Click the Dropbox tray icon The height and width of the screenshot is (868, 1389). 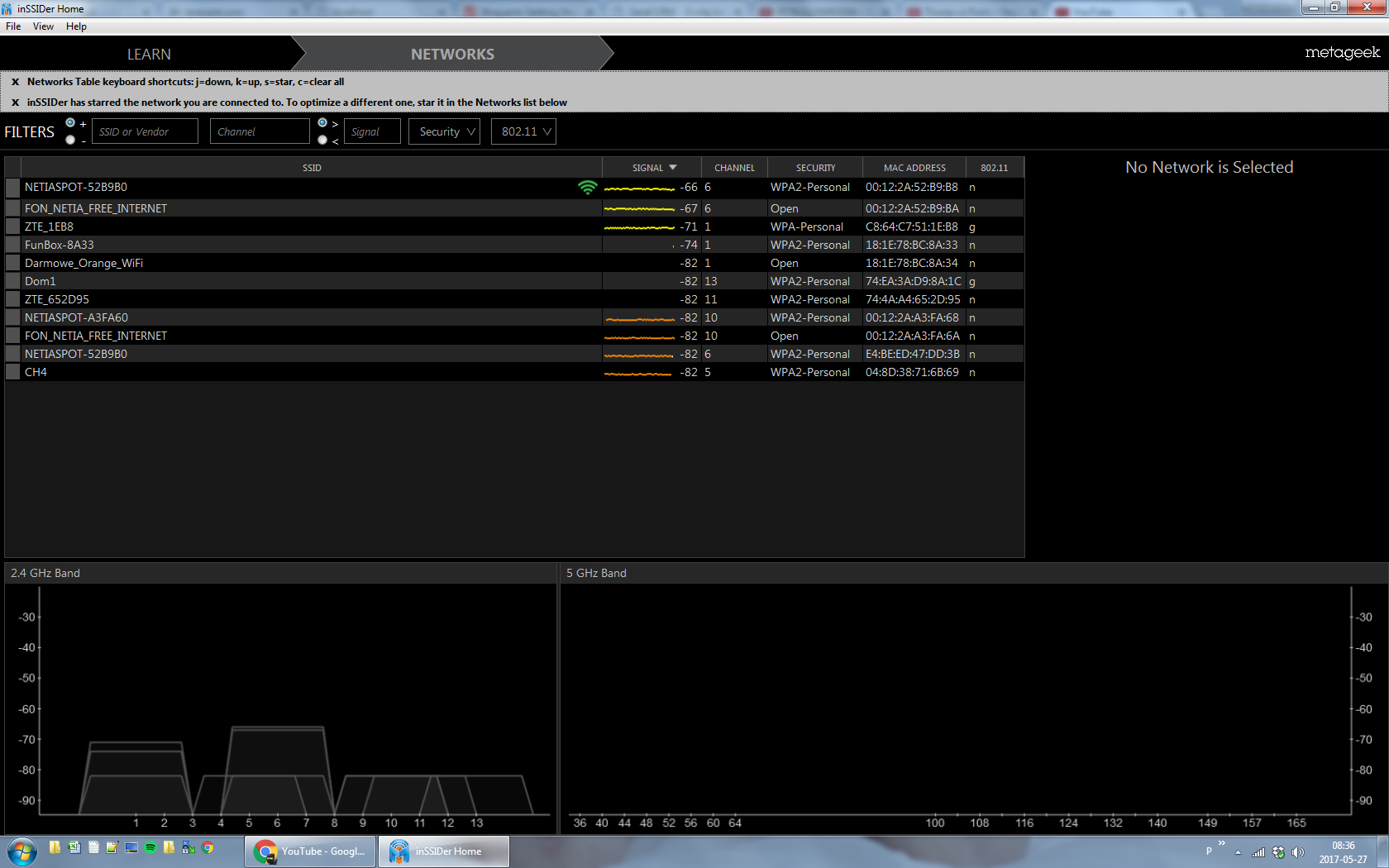[1279, 852]
